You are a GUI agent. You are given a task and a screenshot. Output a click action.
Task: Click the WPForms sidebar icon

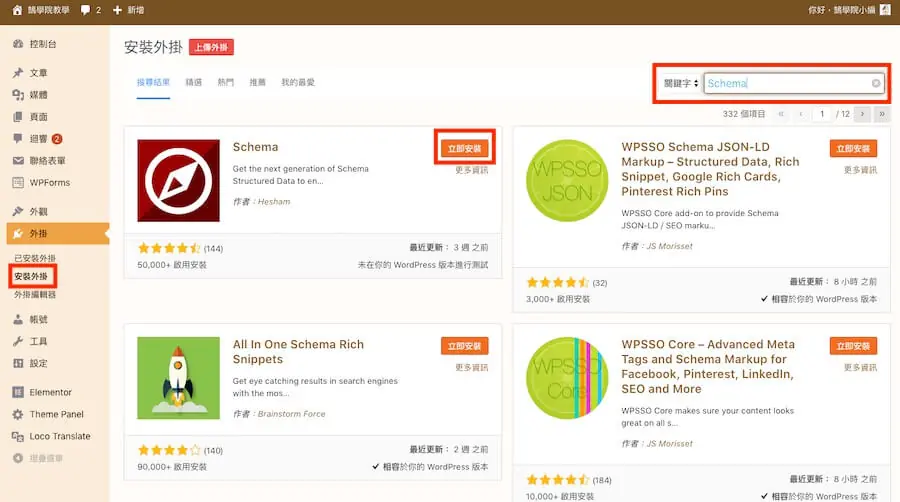pos(18,182)
